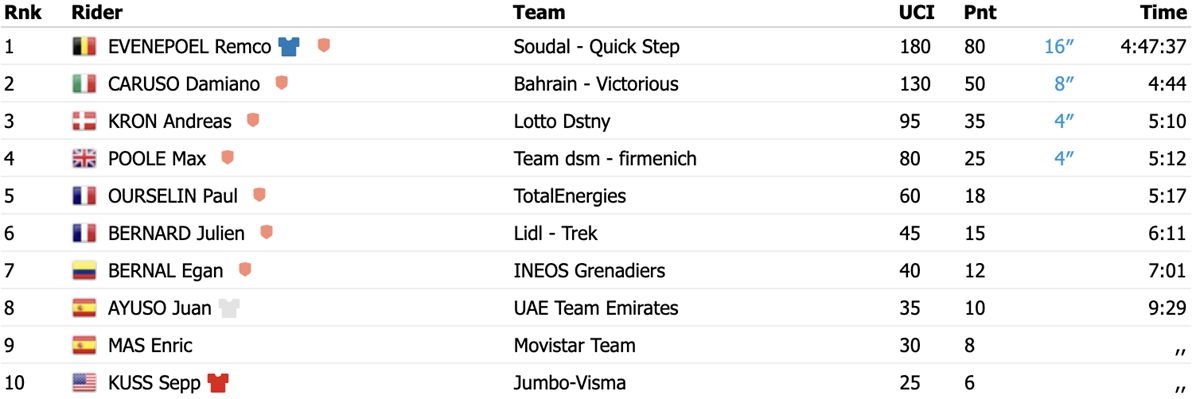Click the Colombian flag beside Bernal
The height and width of the screenshot is (399, 1200).
pyautogui.click(x=84, y=271)
